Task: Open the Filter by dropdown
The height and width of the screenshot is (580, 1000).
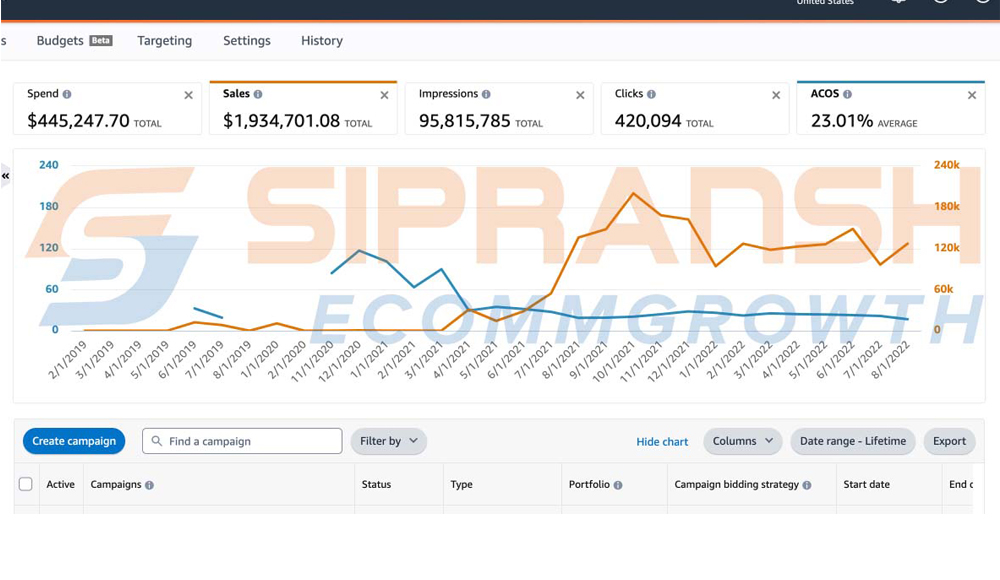Action: [x=388, y=441]
